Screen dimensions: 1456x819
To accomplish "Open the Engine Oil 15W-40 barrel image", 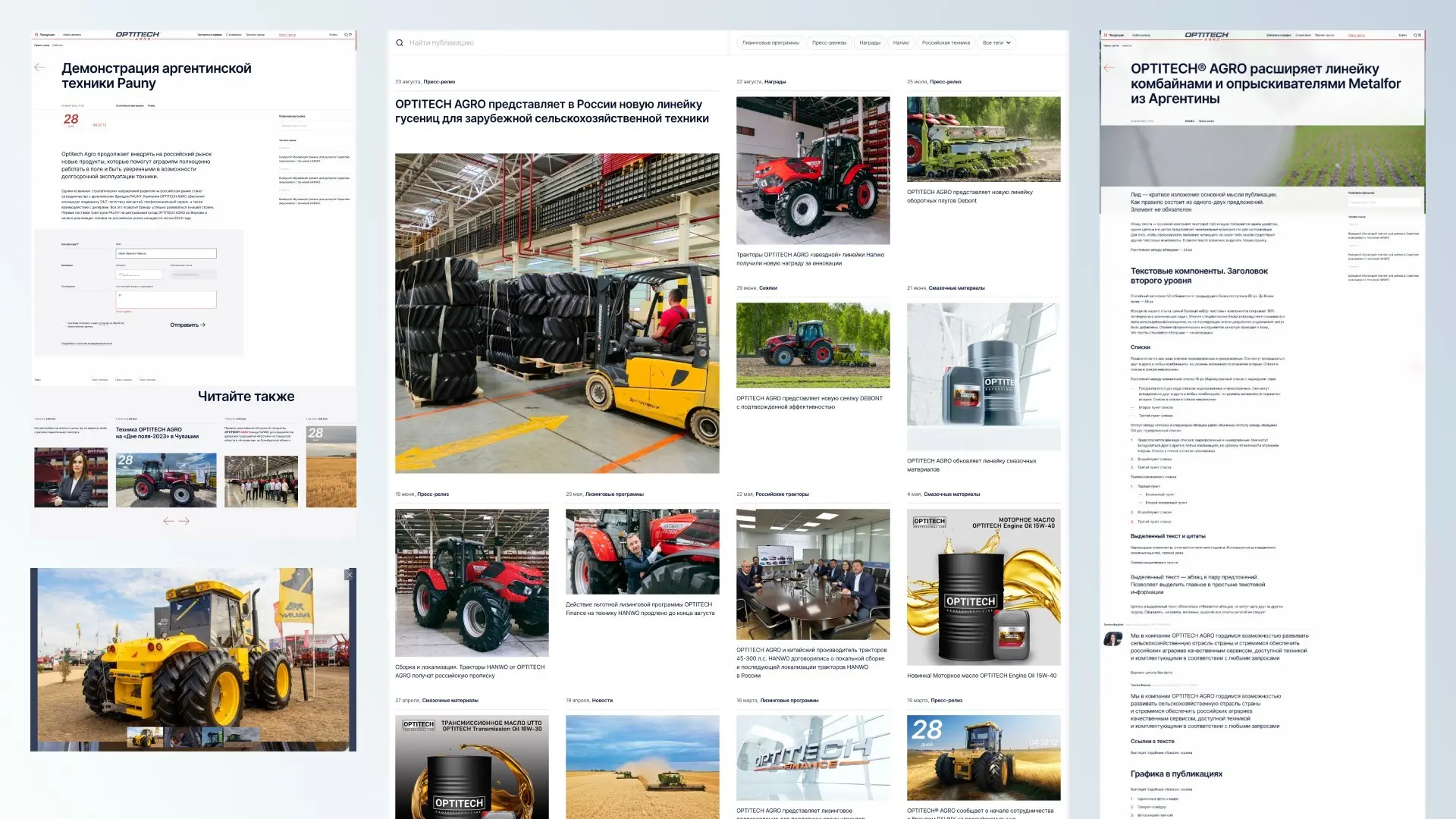I will pyautogui.click(x=984, y=587).
